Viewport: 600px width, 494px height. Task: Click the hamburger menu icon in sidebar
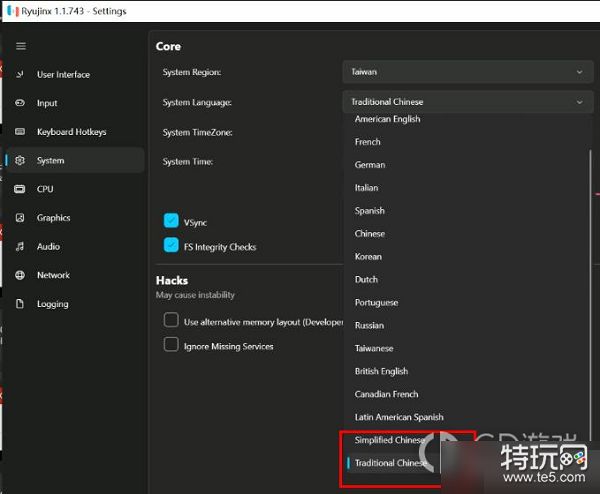[20, 46]
